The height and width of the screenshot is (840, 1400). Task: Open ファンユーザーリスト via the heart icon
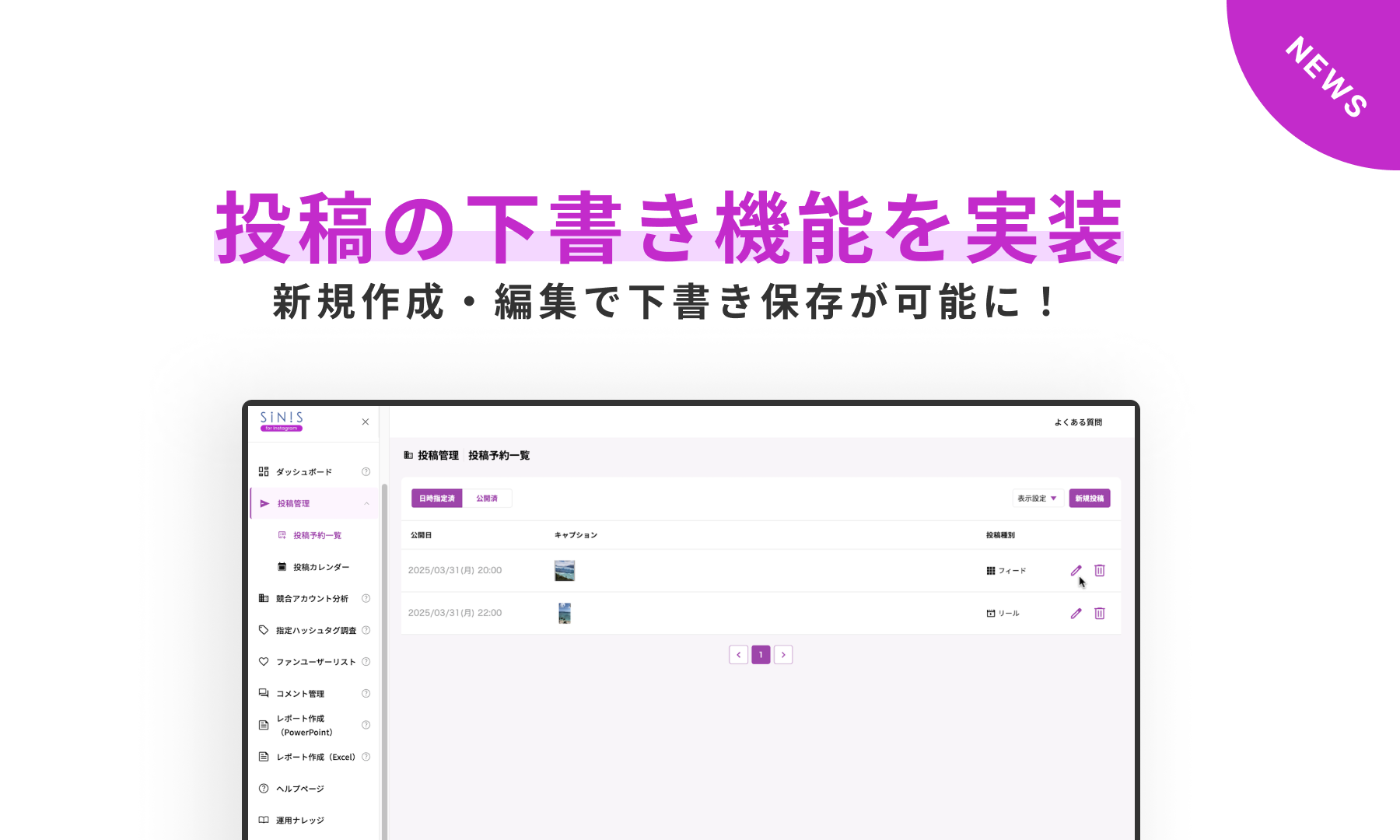[x=263, y=661]
